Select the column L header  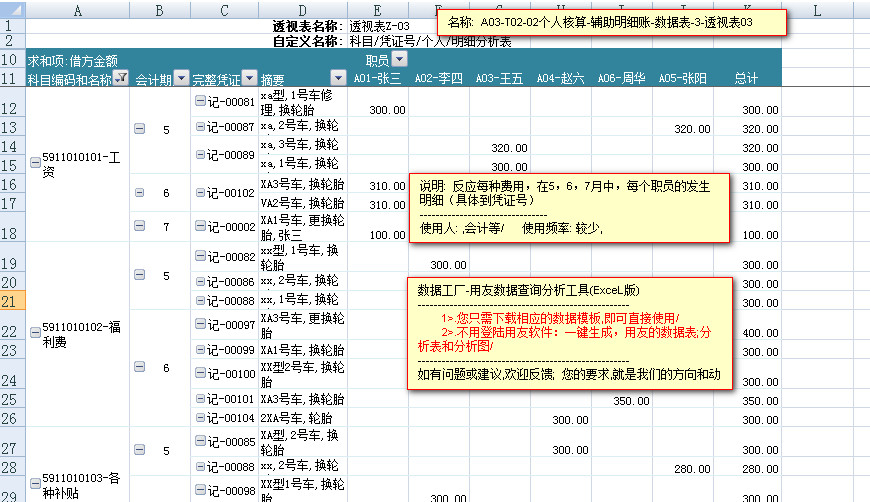(816, 9)
